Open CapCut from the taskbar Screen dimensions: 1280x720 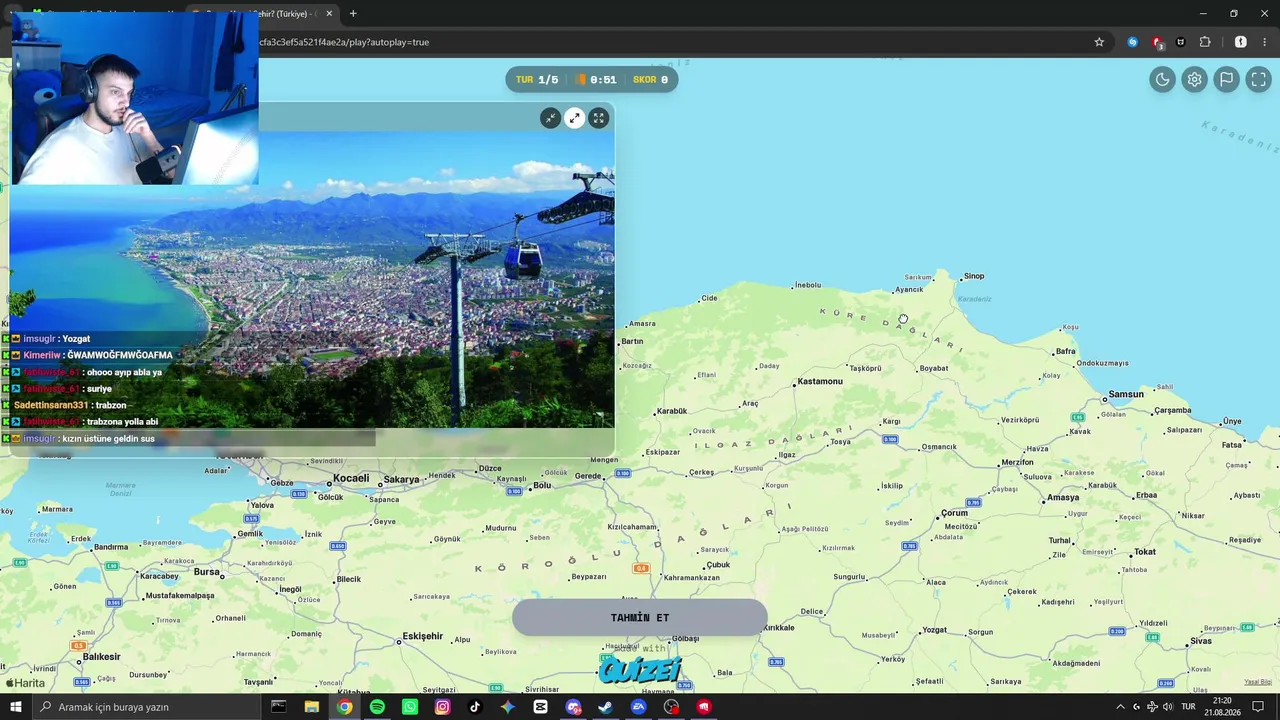(541, 707)
